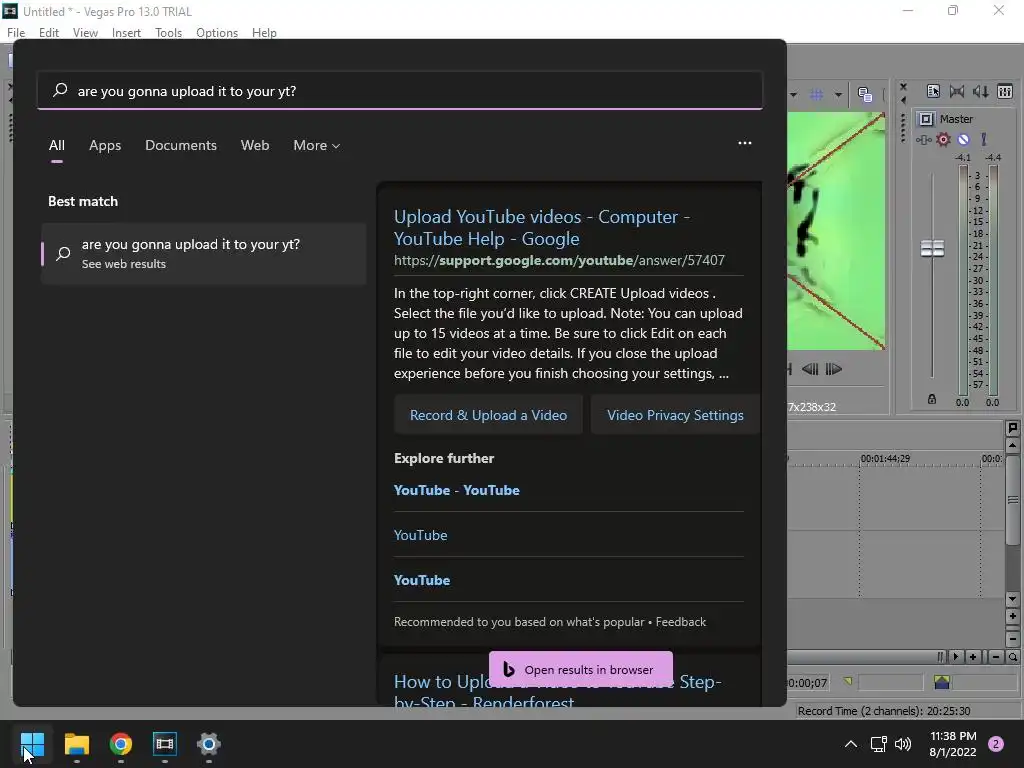
Task: Click the timeline vertical scroll up arrow
Action: pos(1012,446)
